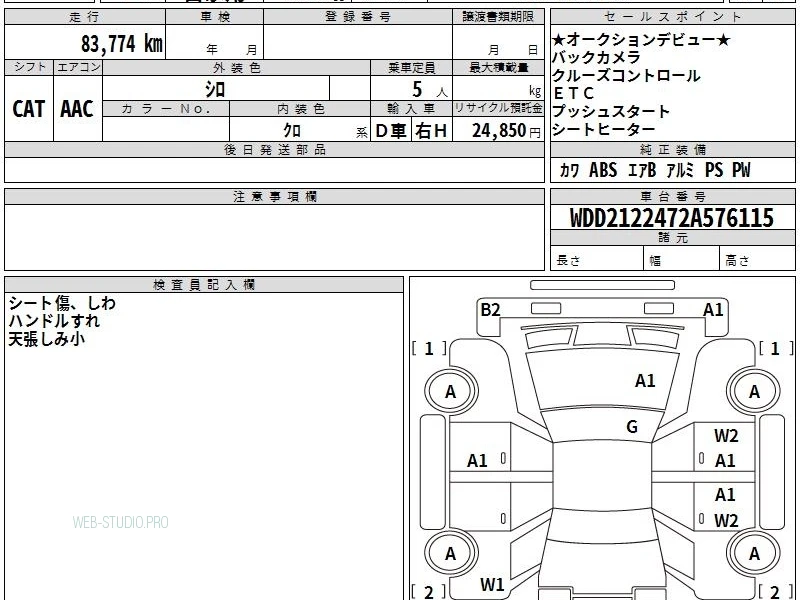
Task: Select the バックカメラ sales point
Action: (x=596, y=57)
